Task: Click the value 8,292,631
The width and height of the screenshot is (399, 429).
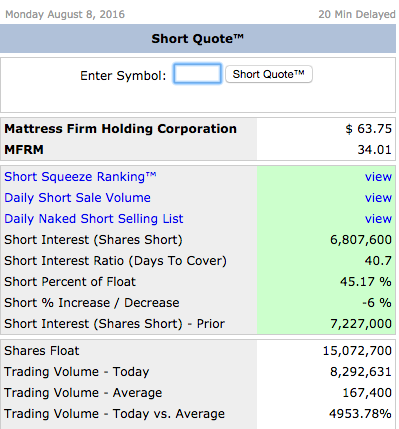Action: tap(361, 372)
